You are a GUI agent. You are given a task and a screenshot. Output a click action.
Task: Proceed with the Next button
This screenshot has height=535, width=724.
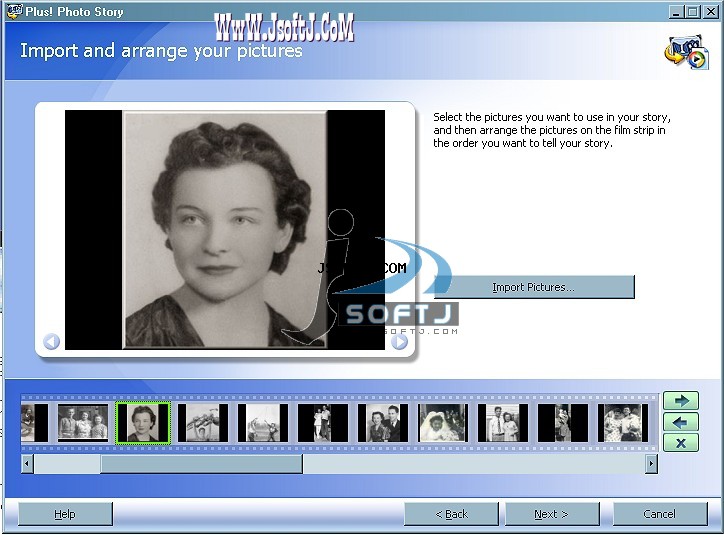[x=552, y=514]
